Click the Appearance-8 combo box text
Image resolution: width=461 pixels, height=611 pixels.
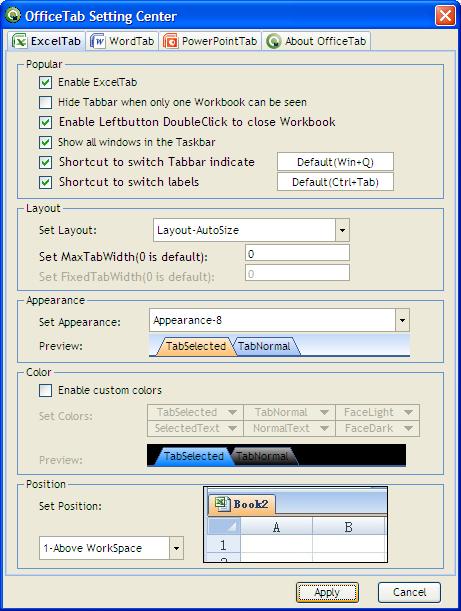pos(187,320)
